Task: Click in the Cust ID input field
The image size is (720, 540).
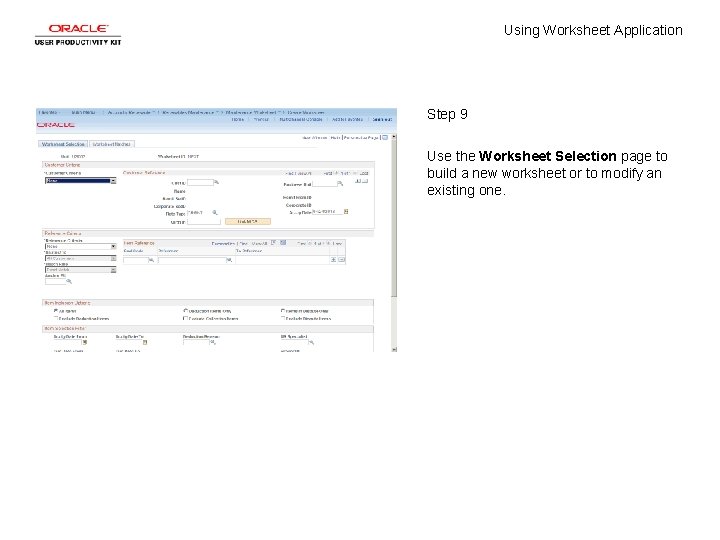Action: 200,182
